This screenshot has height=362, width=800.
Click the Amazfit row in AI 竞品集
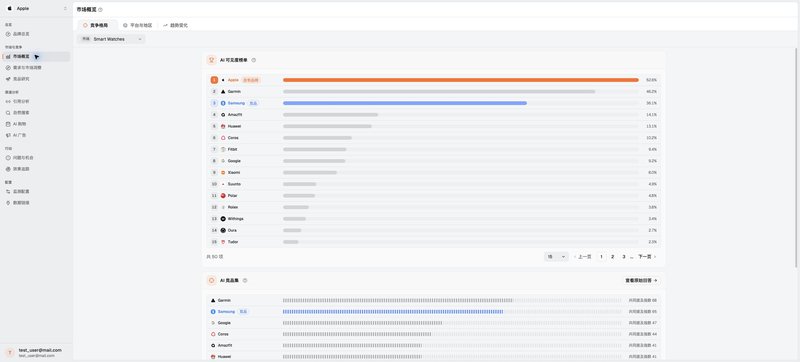pyautogui.click(x=434, y=345)
